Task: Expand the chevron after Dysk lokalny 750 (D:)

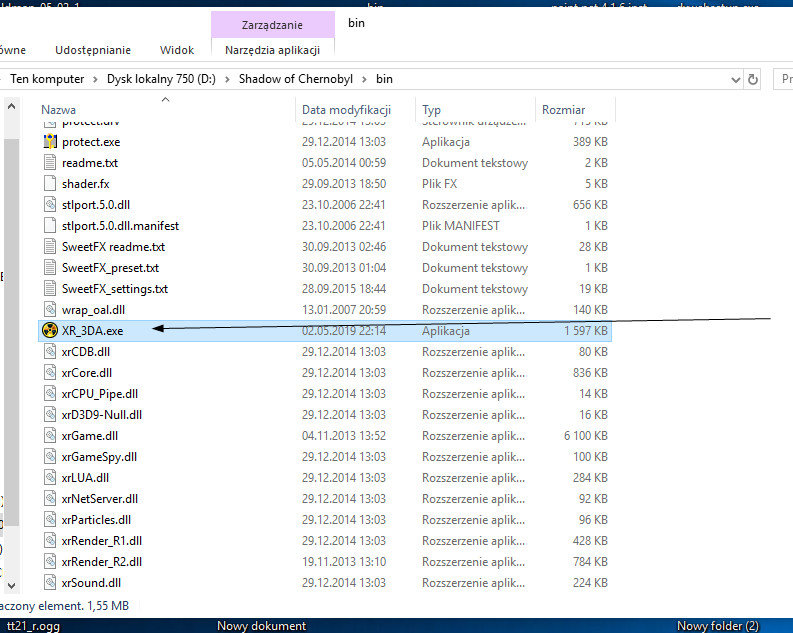Action: point(227,79)
